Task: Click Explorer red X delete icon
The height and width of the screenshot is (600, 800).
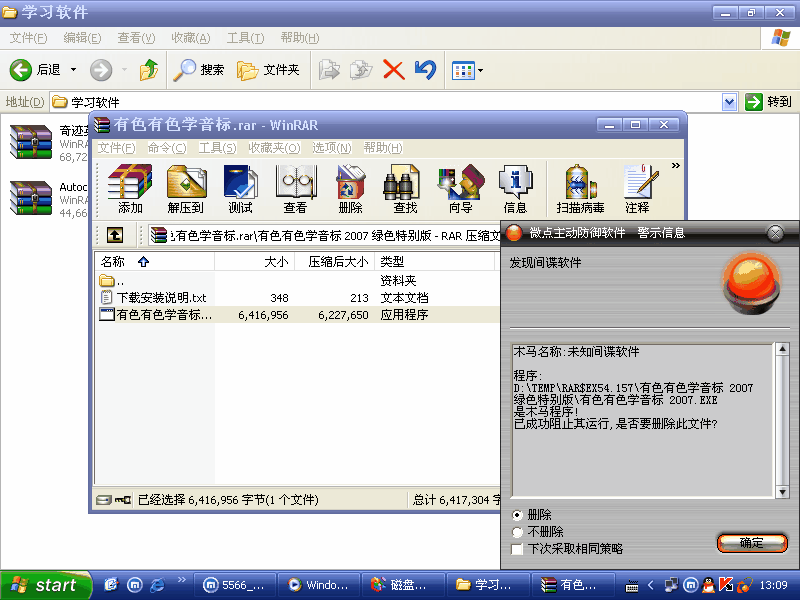Action: tap(393, 70)
